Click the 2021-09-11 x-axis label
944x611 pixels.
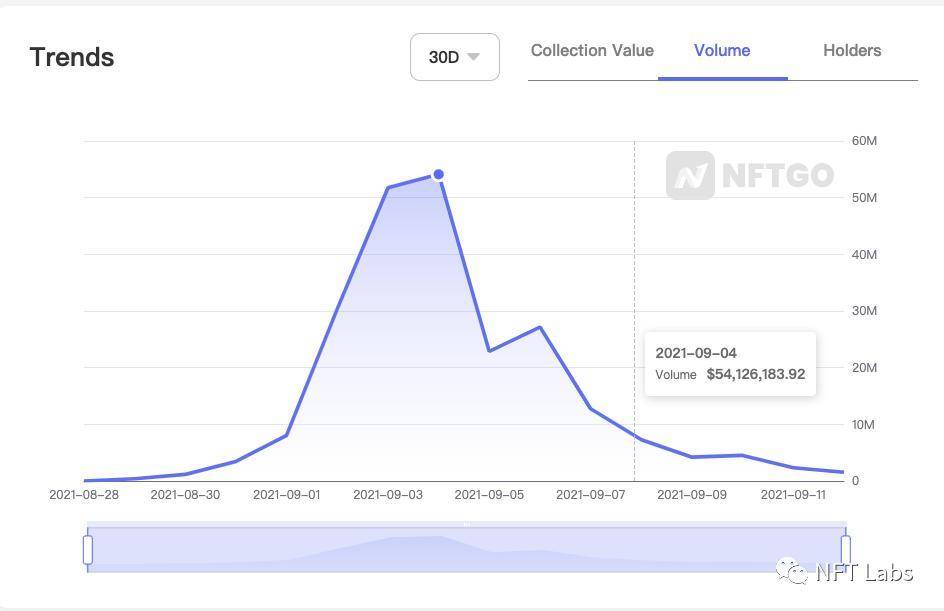[793, 495]
